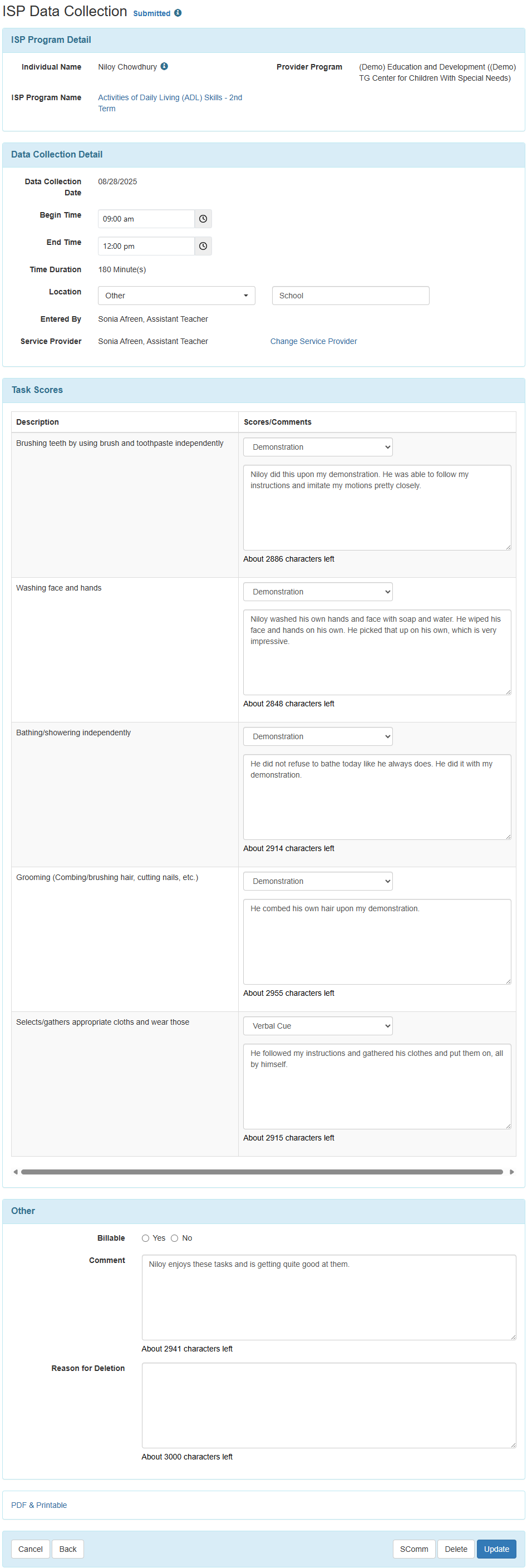Open the ISP Program Name link for ADL Skills
This screenshot has height=1568, width=527.
tap(169, 97)
